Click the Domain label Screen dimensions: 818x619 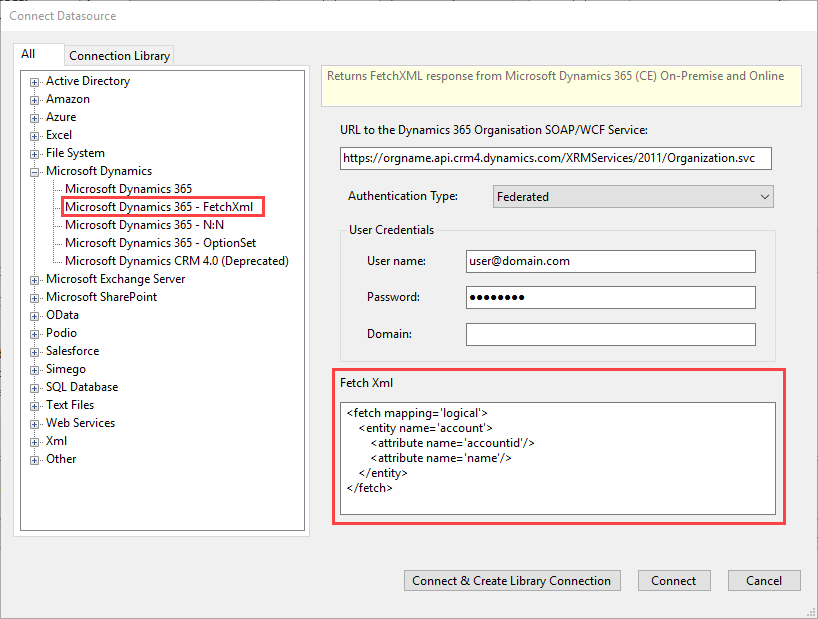(389, 334)
